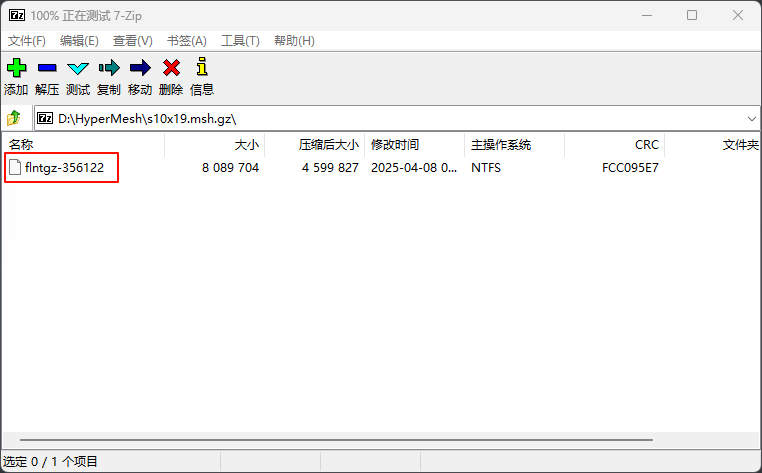Open the 编辑(E) menu
762x473 pixels.
(79, 41)
